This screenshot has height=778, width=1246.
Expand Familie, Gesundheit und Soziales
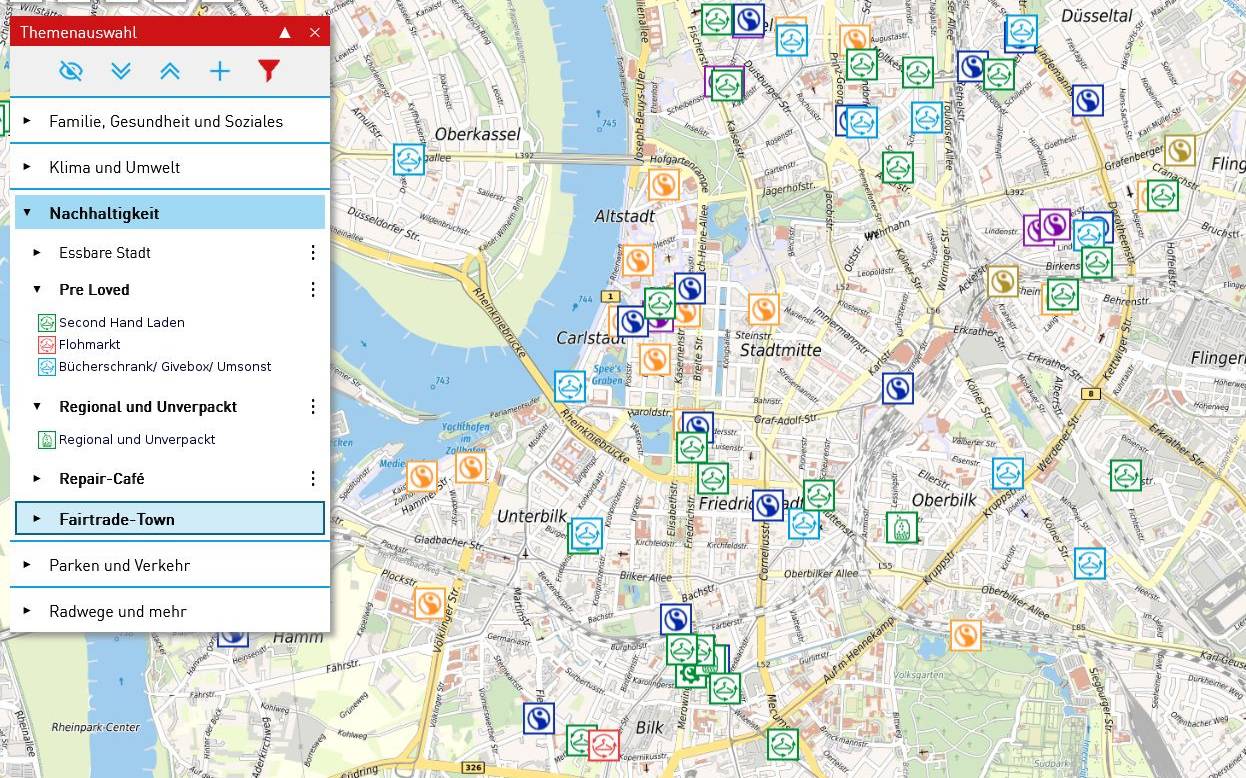click(x=165, y=121)
